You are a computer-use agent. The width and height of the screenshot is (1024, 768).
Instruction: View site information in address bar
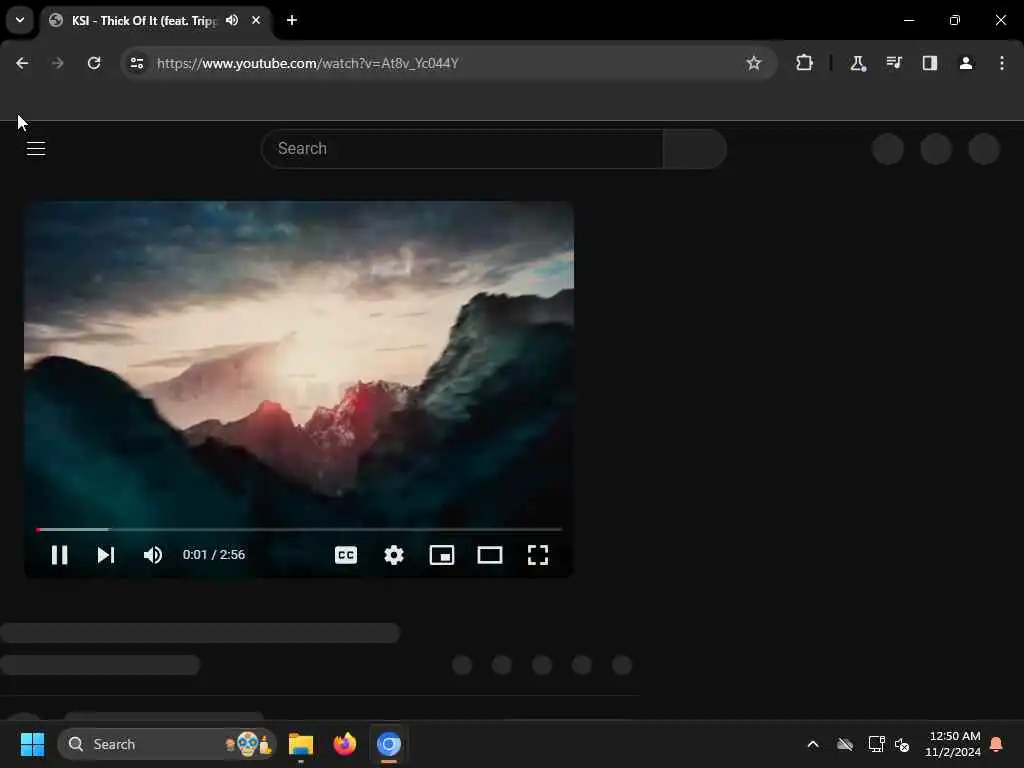point(136,63)
